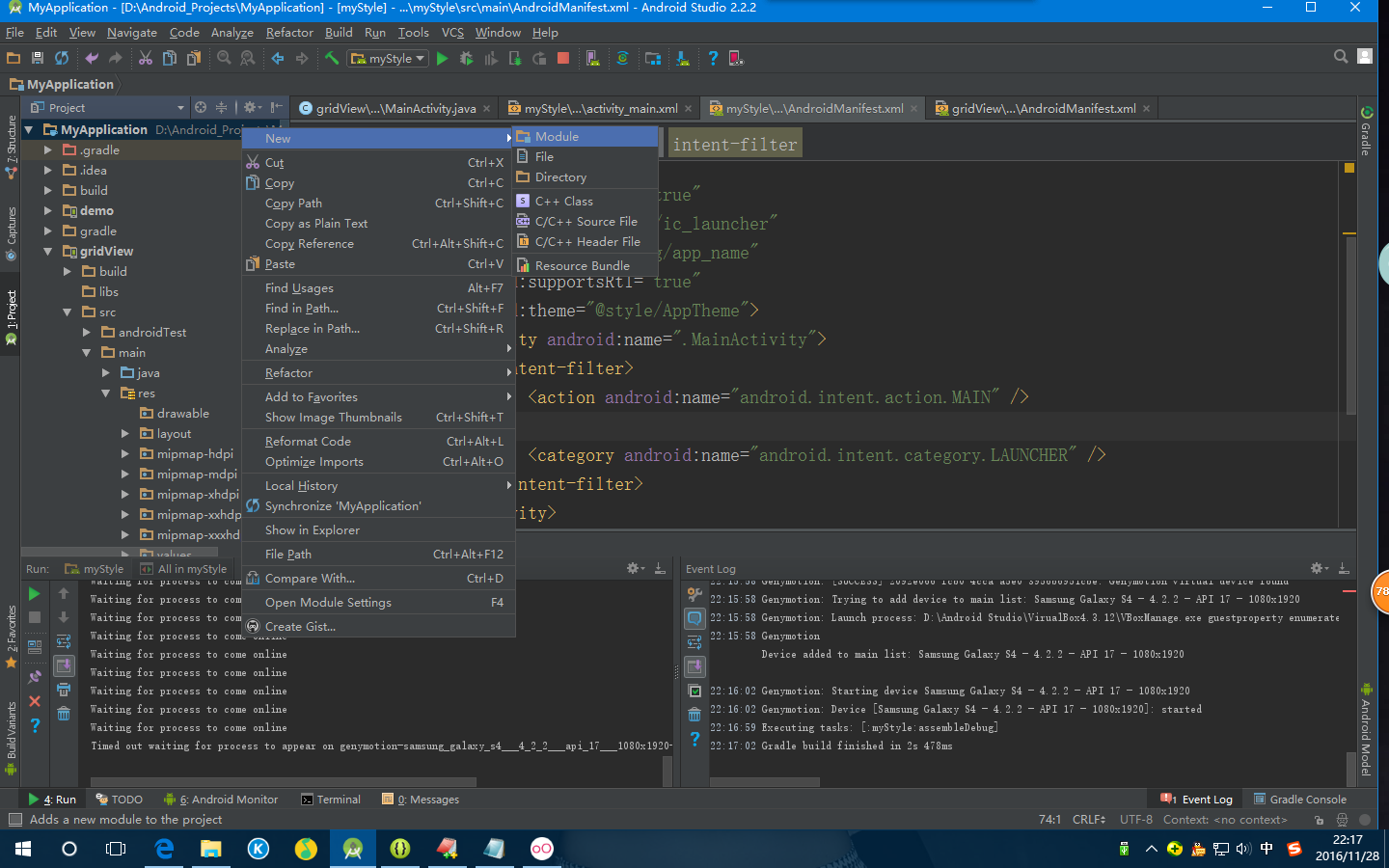Click the Open folder toolbar icon
This screenshot has width=1389, height=868.
point(14,59)
